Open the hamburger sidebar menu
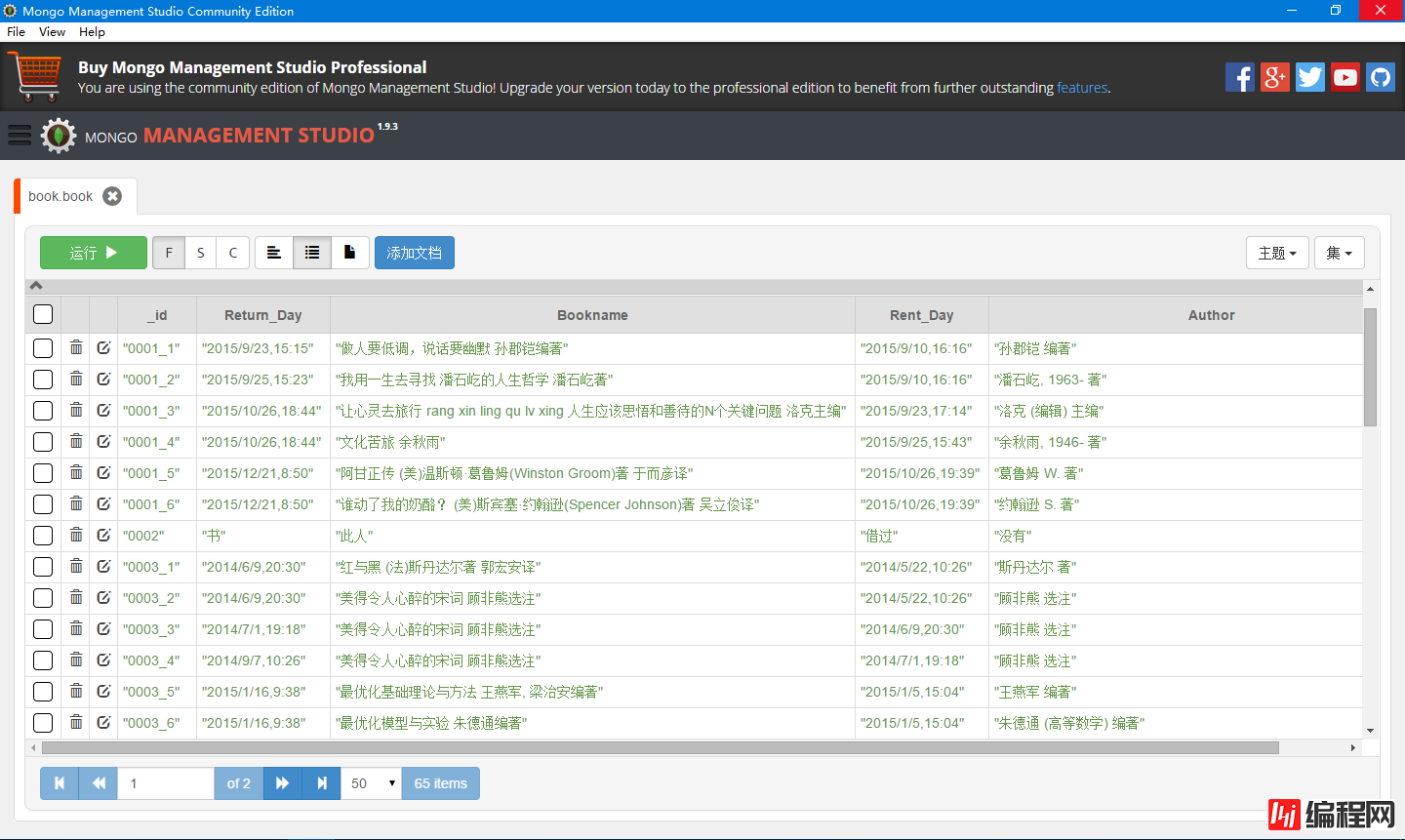 (20, 135)
